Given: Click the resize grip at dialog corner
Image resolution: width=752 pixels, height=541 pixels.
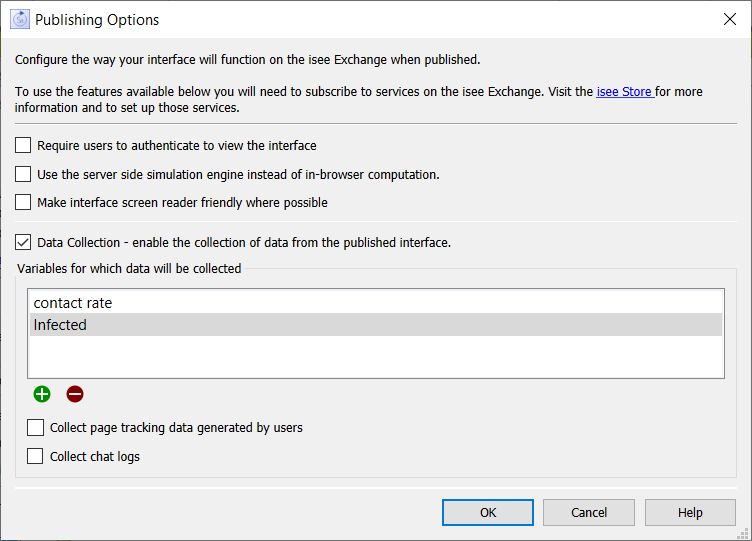Looking at the screenshot, I should 742,533.
